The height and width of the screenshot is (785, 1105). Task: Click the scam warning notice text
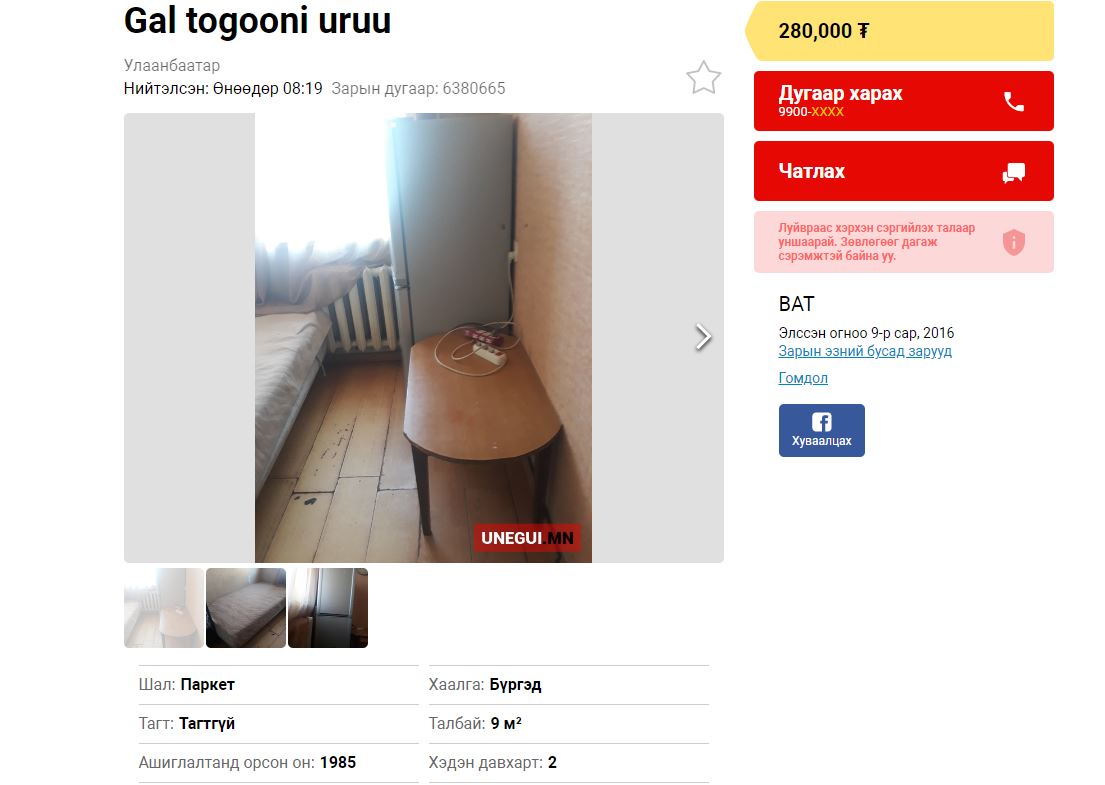(x=877, y=242)
